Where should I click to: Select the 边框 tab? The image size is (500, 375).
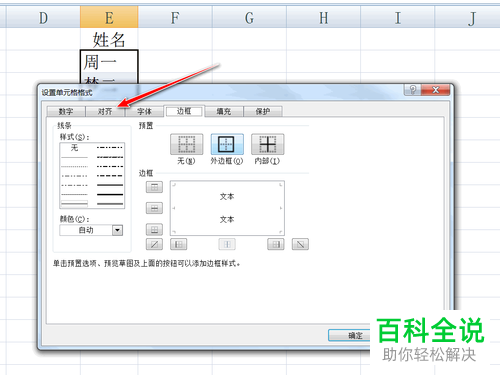click(x=184, y=111)
